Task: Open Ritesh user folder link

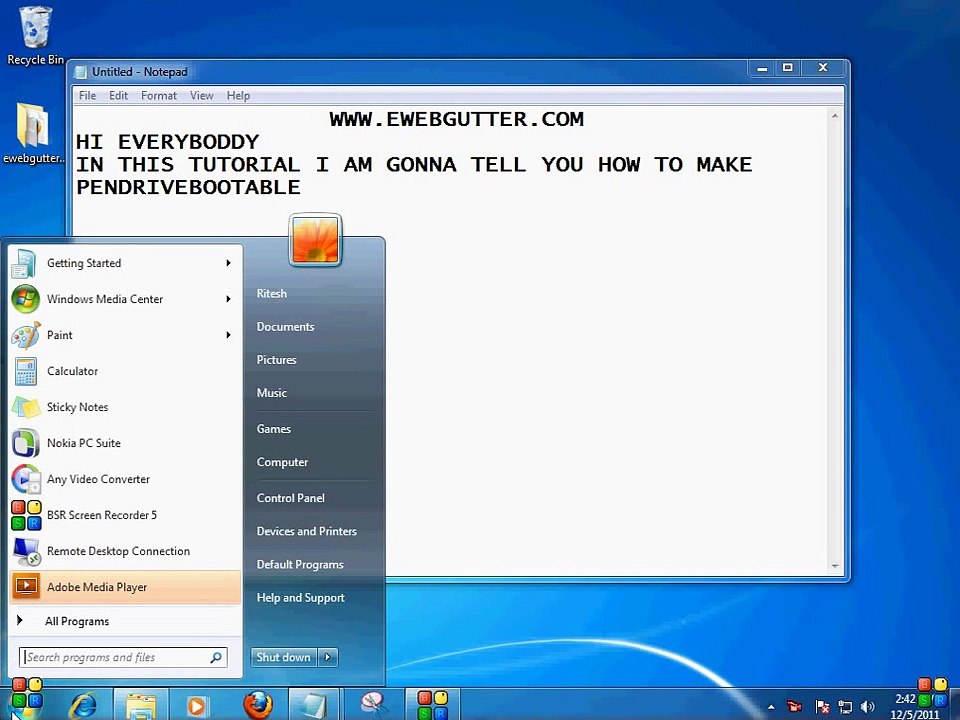Action: (x=271, y=293)
